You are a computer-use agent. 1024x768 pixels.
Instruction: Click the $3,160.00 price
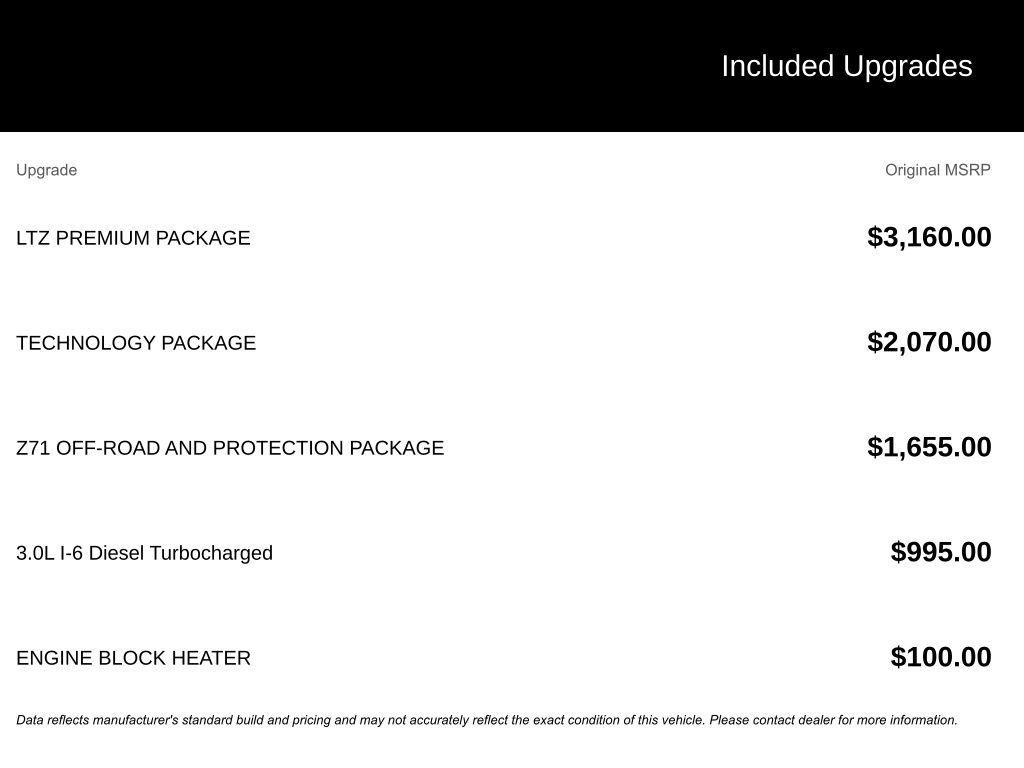pyautogui.click(x=929, y=237)
